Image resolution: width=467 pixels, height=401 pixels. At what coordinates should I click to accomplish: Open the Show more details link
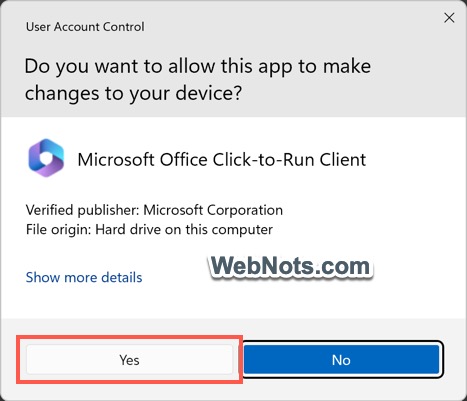tap(84, 277)
